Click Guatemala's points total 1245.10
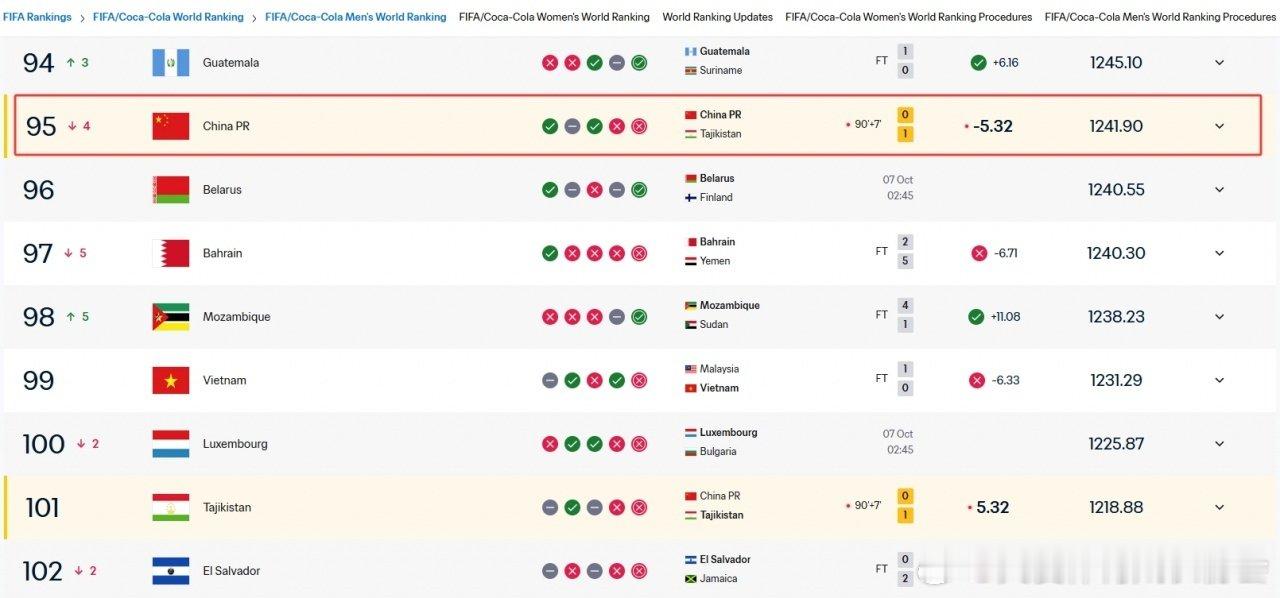The width and height of the screenshot is (1280, 598). 1117,63
